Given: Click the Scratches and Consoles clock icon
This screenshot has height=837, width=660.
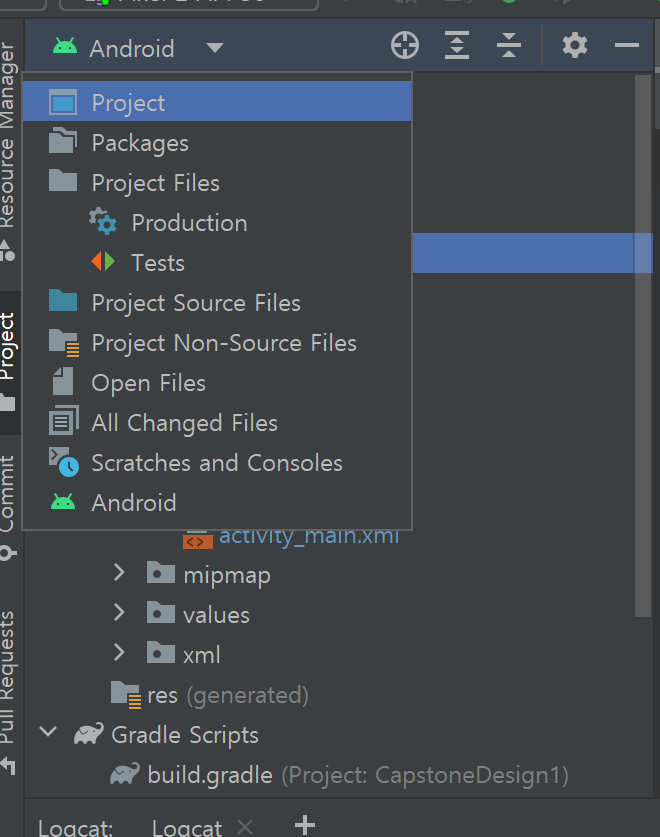Looking at the screenshot, I should 64,462.
